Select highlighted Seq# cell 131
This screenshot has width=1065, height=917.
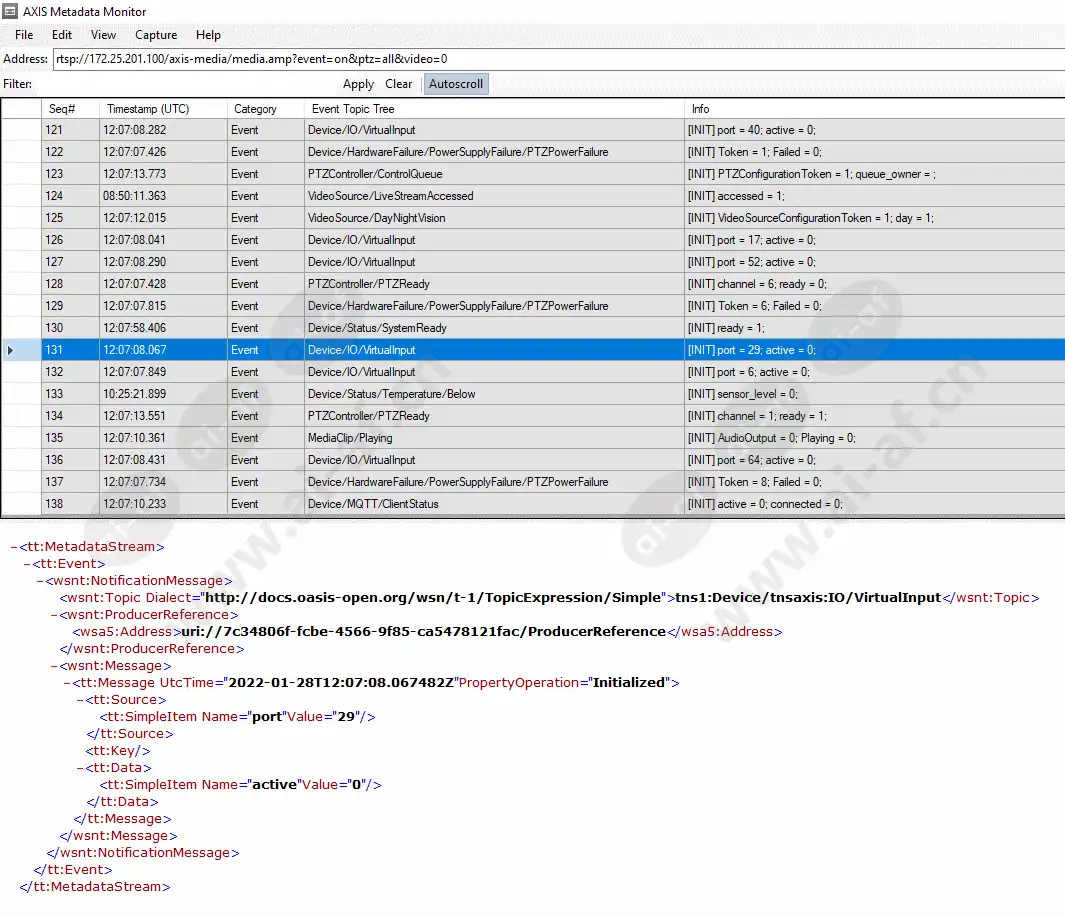pos(71,350)
